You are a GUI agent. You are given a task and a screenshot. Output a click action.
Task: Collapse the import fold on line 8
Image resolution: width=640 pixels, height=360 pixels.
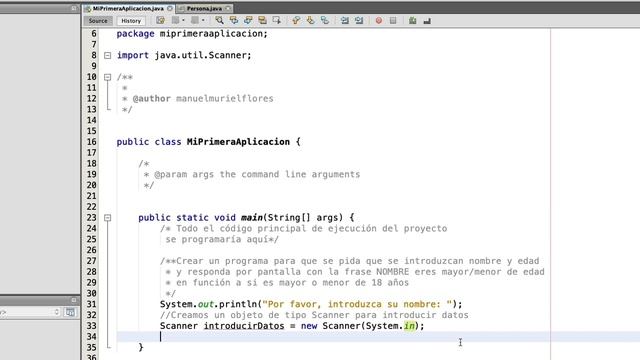(x=107, y=56)
